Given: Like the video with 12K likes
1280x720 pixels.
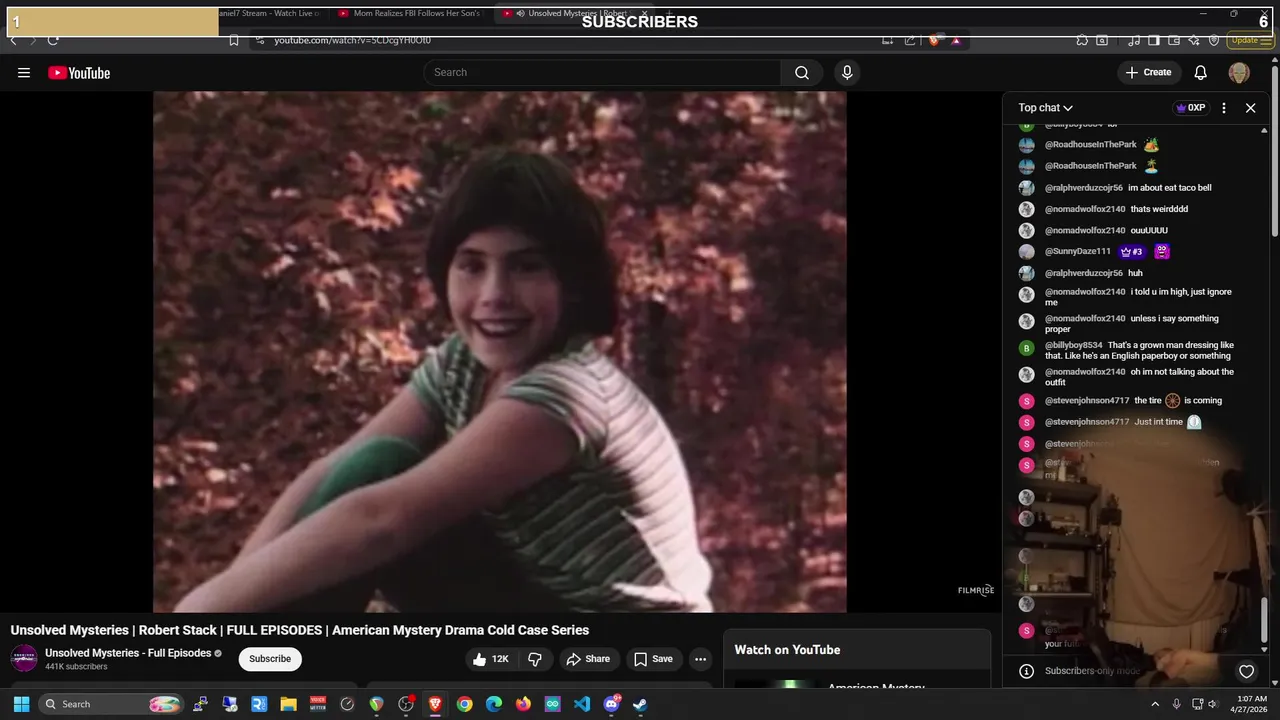Looking at the screenshot, I should [491, 659].
